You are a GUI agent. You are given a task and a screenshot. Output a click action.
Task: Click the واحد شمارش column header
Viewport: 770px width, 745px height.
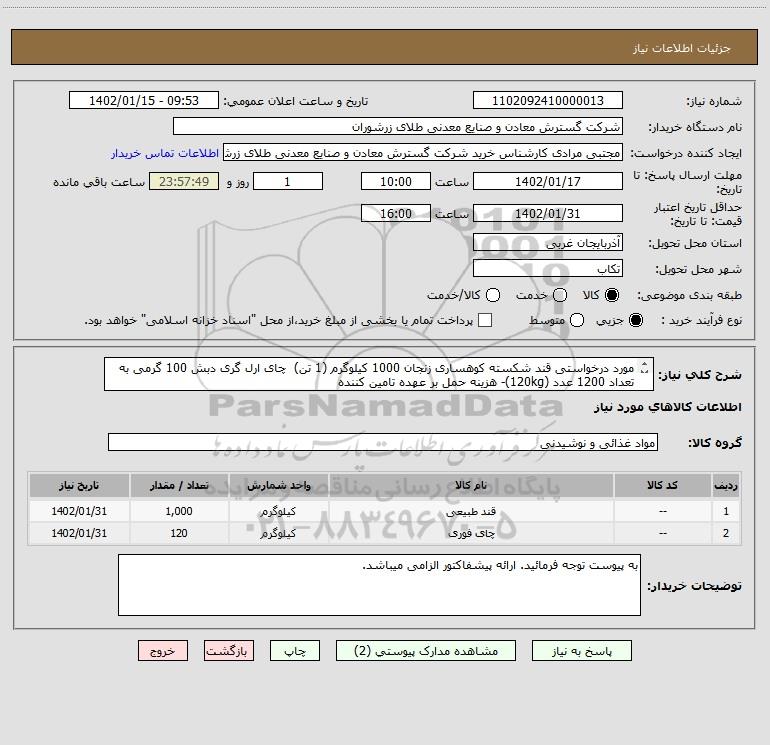278,486
